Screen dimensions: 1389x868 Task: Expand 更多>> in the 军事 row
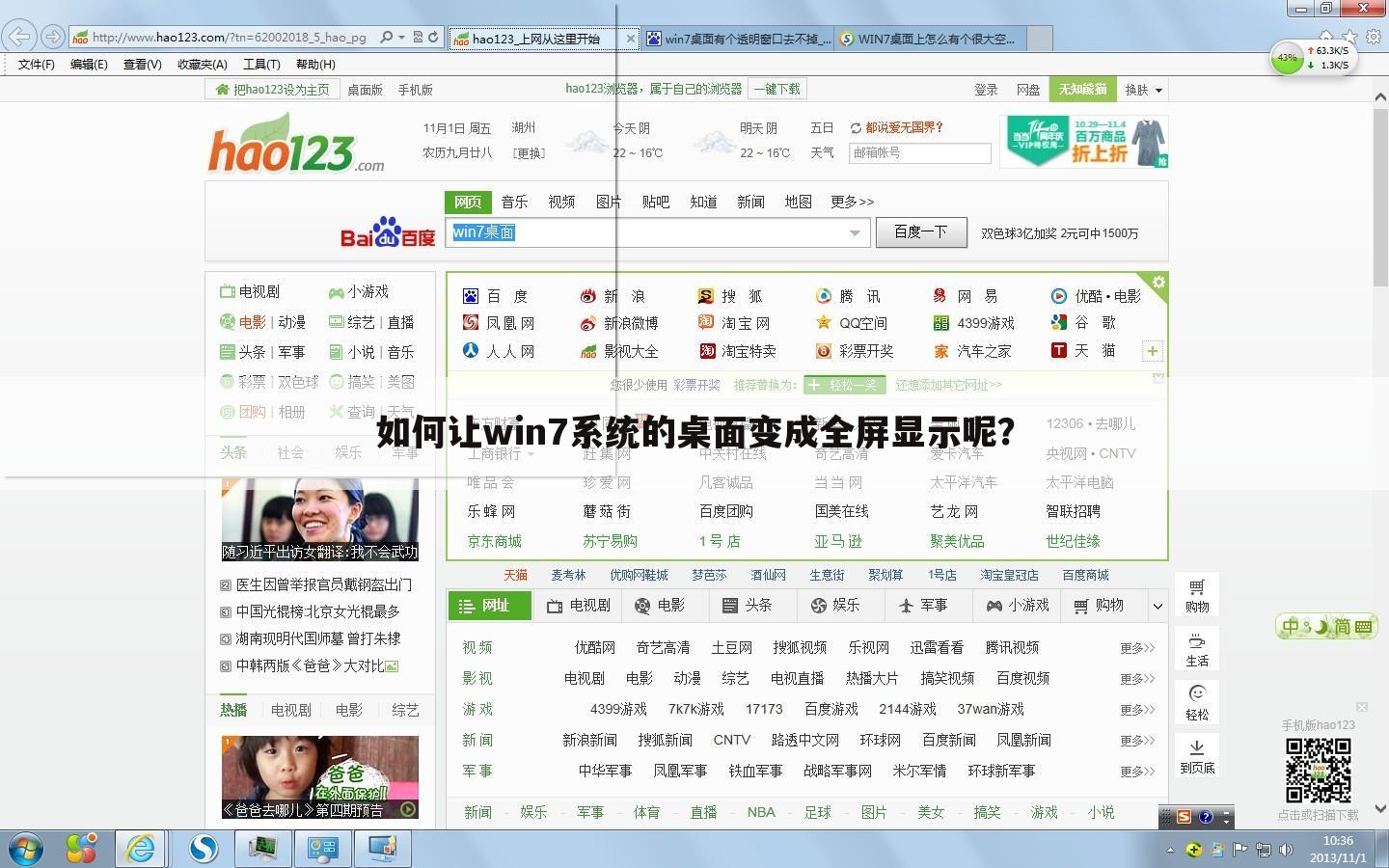pyautogui.click(x=1137, y=772)
